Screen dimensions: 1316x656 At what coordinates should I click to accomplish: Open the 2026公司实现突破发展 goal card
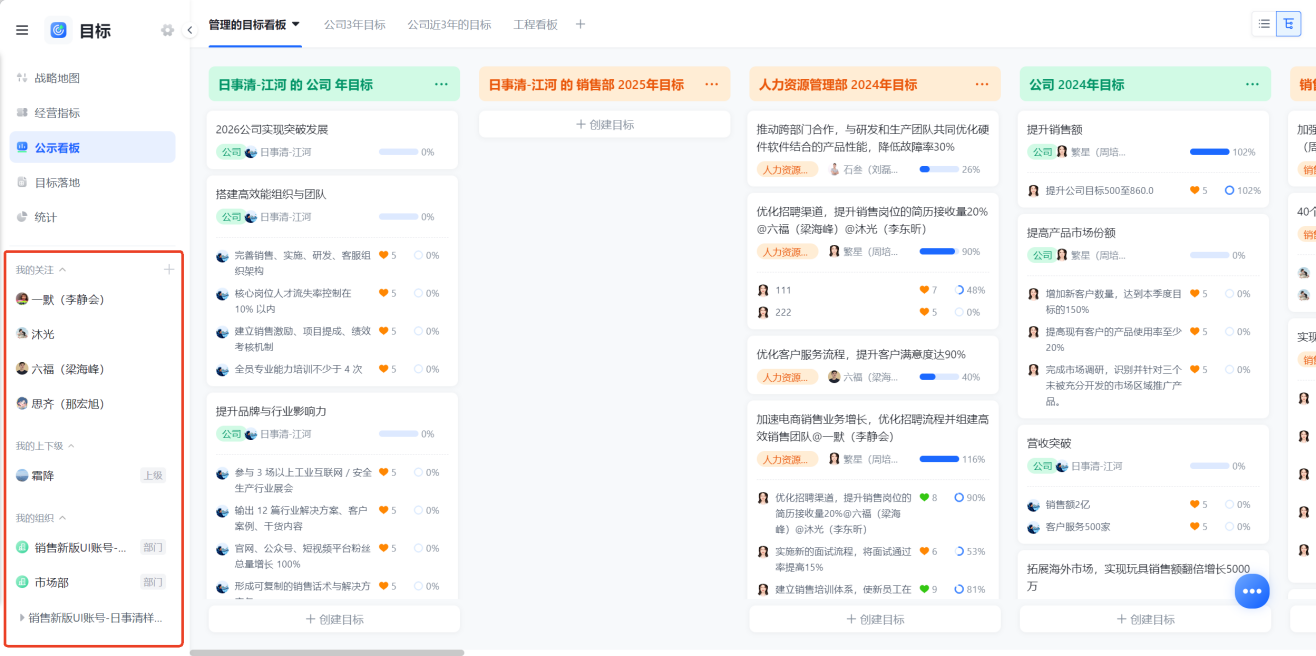pos(333,139)
